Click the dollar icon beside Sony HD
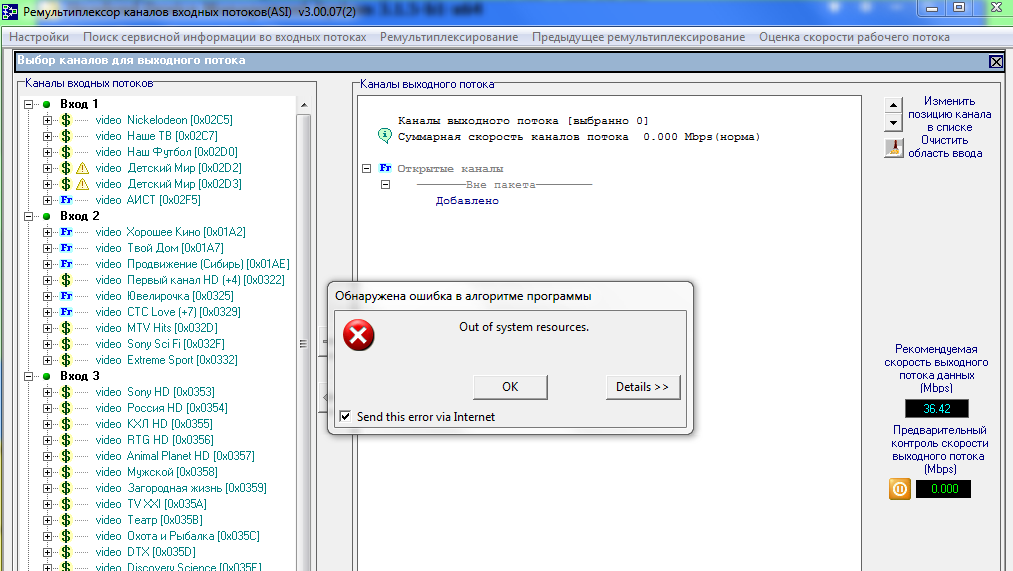Image resolution: width=1013 pixels, height=571 pixels. [66, 392]
